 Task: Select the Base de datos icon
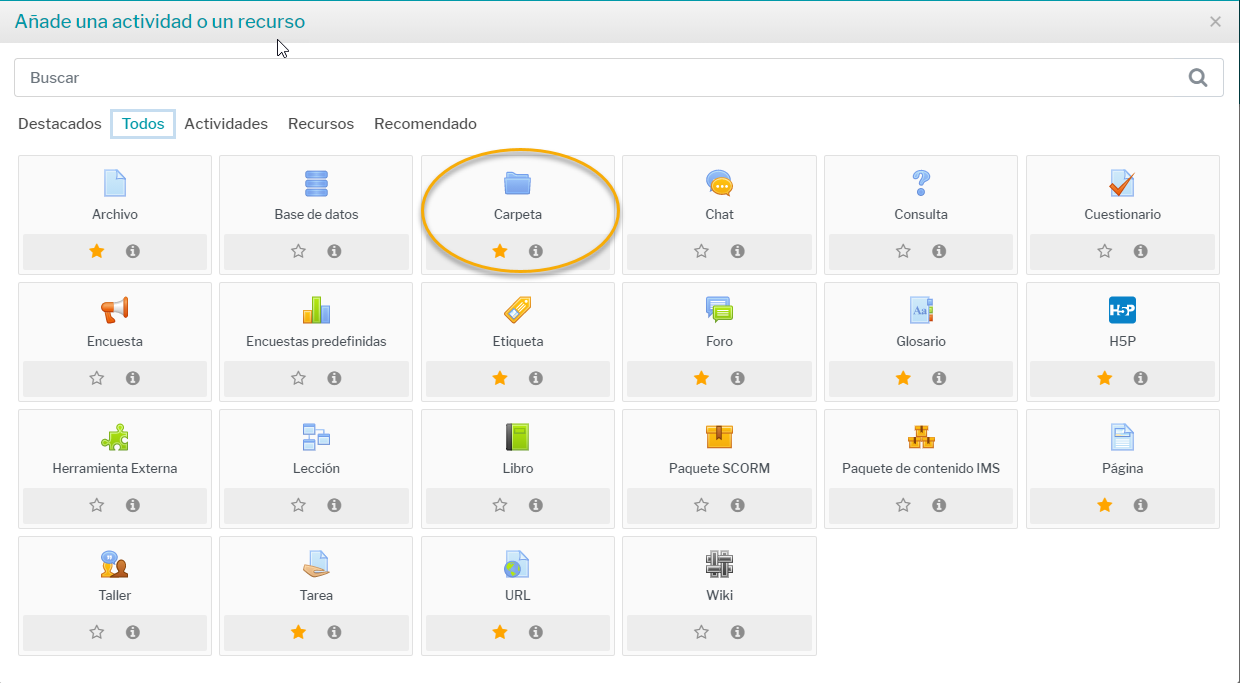coord(316,183)
